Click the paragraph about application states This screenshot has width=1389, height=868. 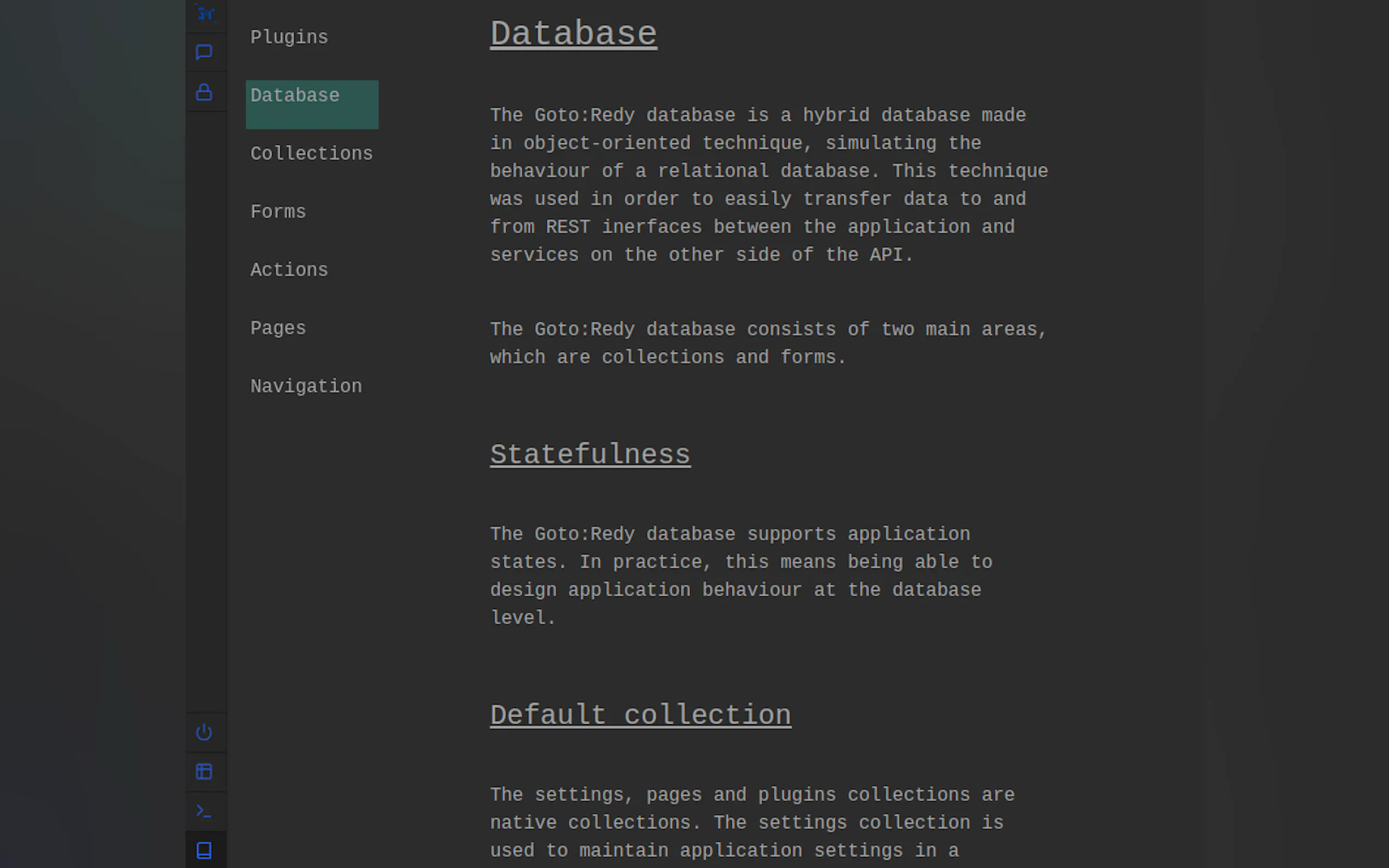click(741, 576)
